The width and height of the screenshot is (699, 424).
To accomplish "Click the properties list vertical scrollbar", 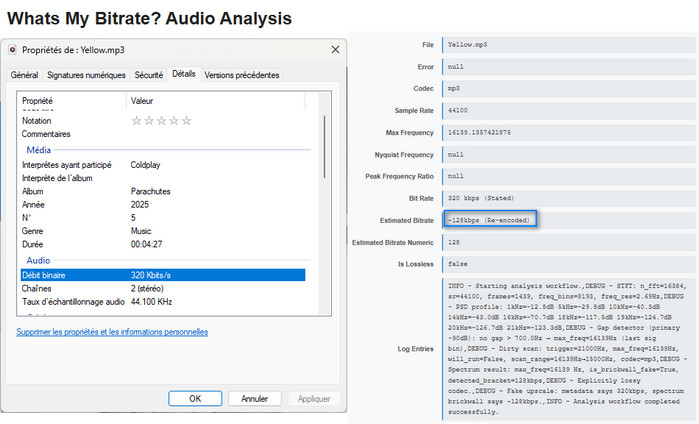I will [325, 147].
